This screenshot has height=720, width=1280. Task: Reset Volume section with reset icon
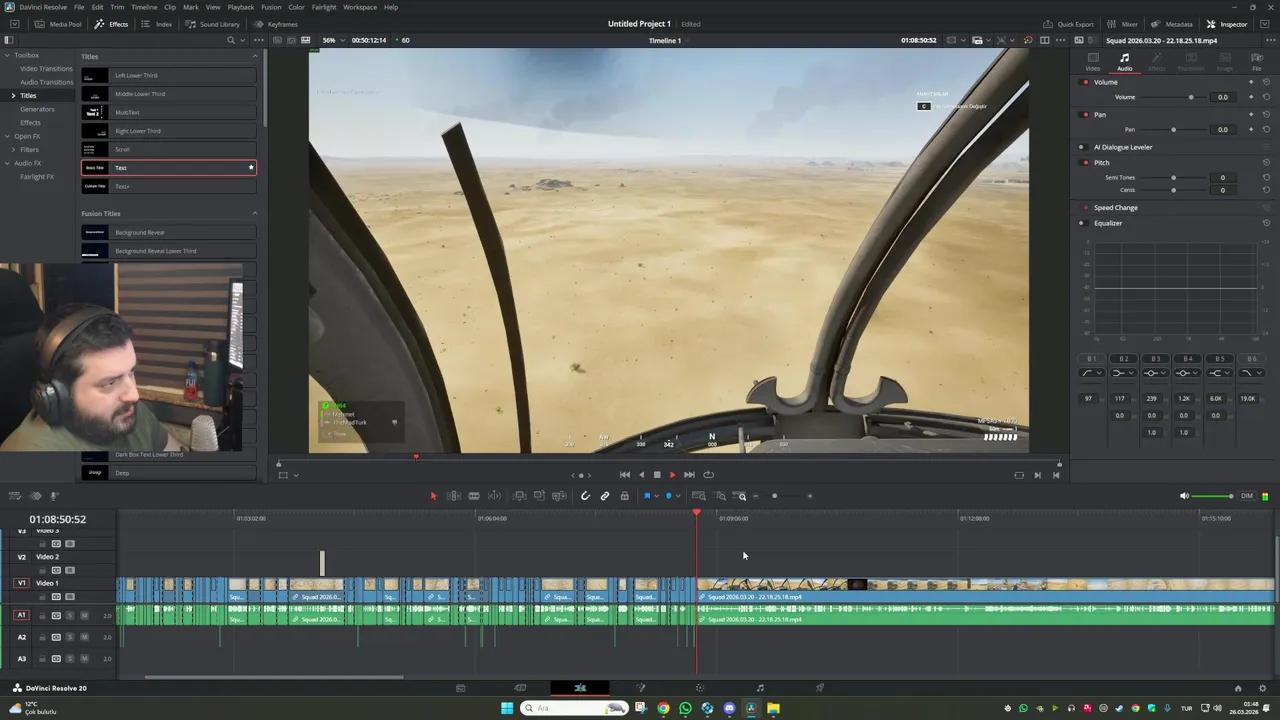(x=1266, y=82)
